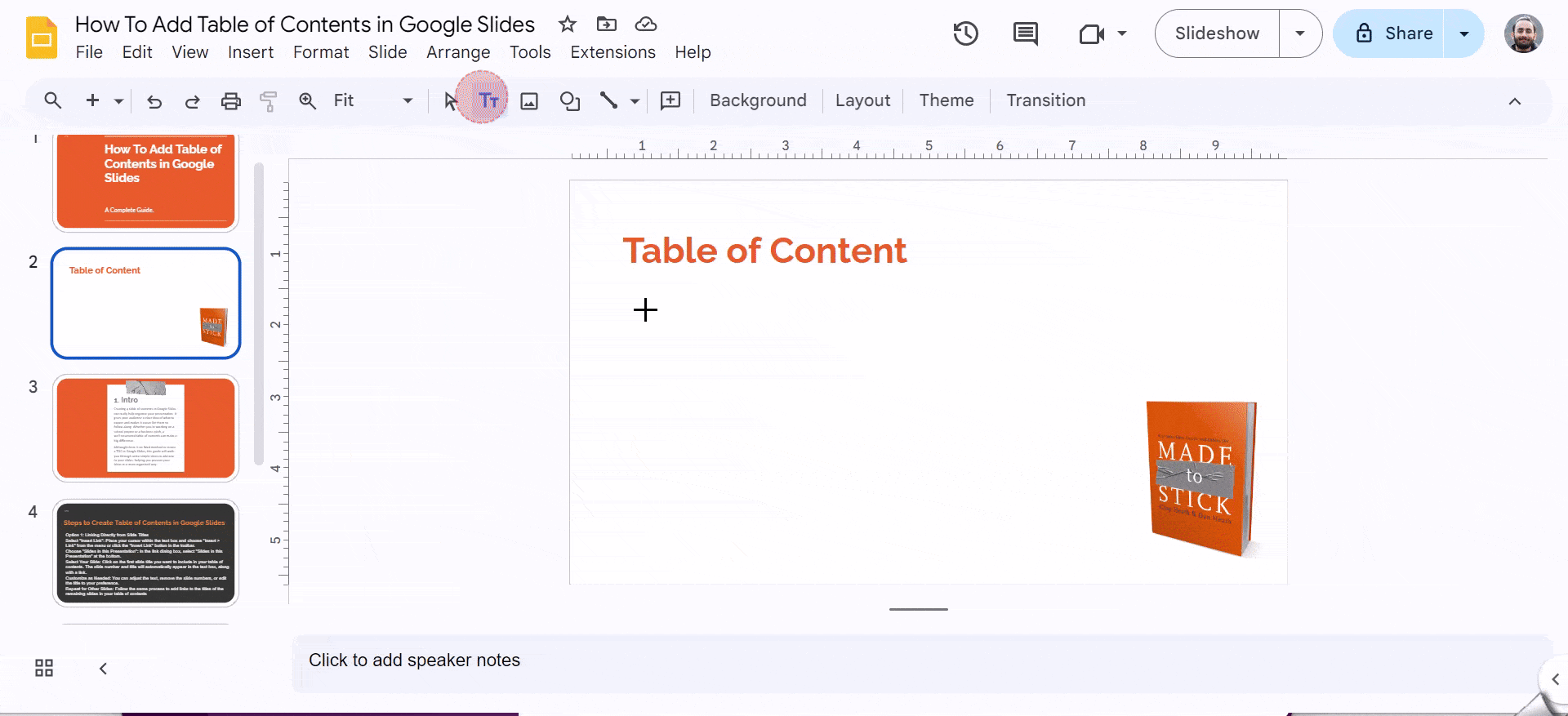Viewport: 1568px width, 716px height.
Task: Open the Slideshow options dropdown arrow
Action: coord(1300,33)
